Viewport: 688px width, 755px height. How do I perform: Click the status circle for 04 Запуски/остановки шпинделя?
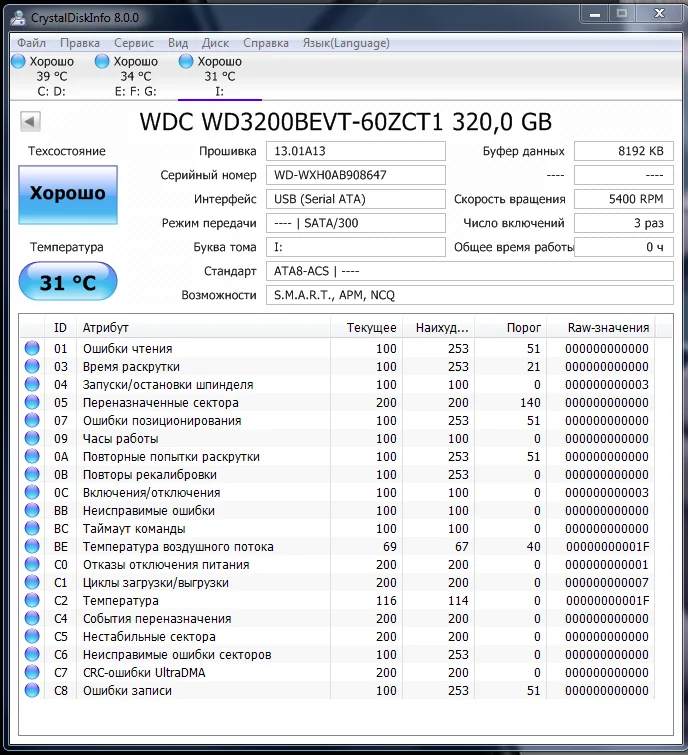click(x=32, y=384)
